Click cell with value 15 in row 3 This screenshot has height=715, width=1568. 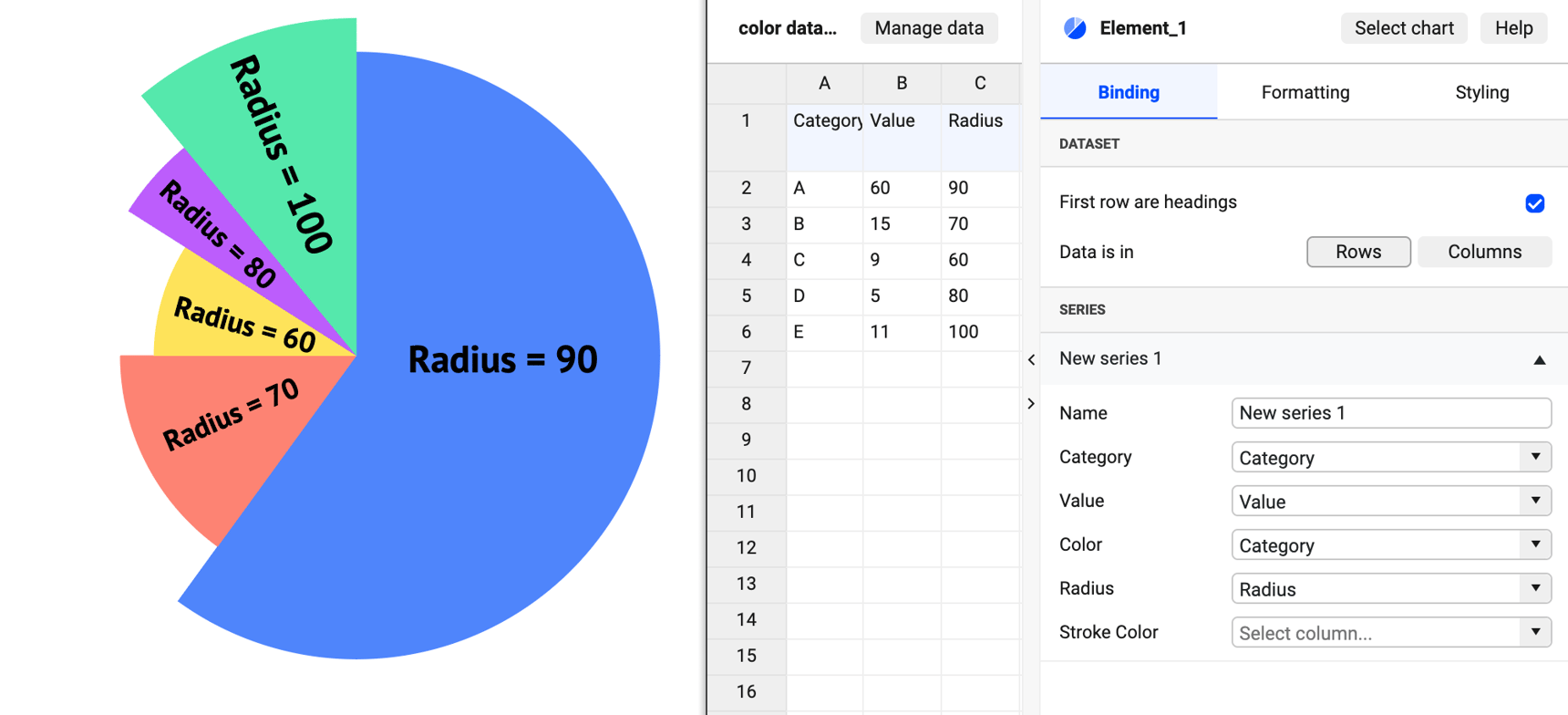click(903, 224)
